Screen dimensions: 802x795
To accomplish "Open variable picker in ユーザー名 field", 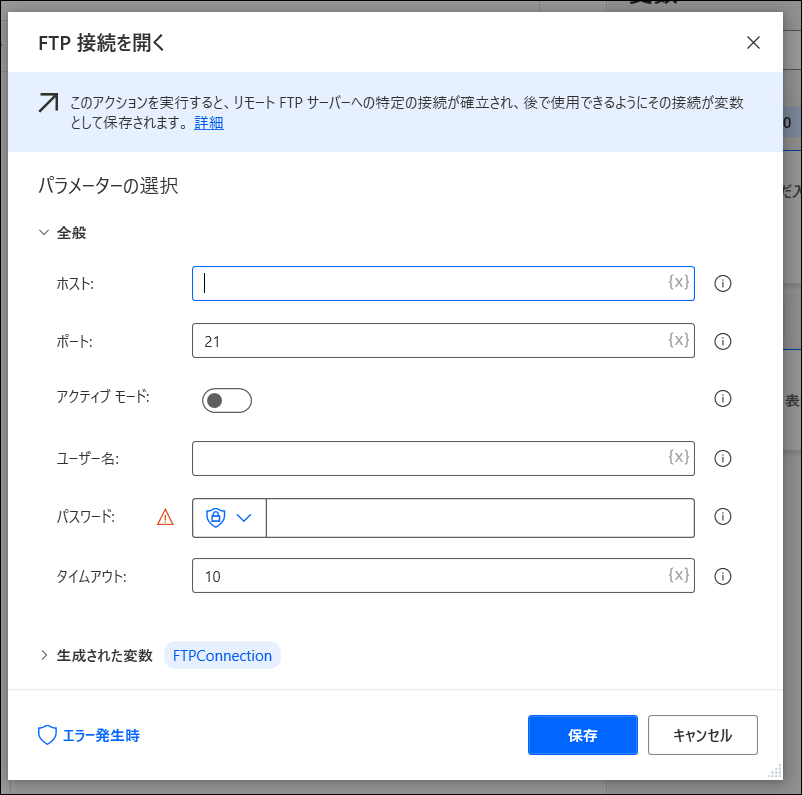I will (x=678, y=457).
